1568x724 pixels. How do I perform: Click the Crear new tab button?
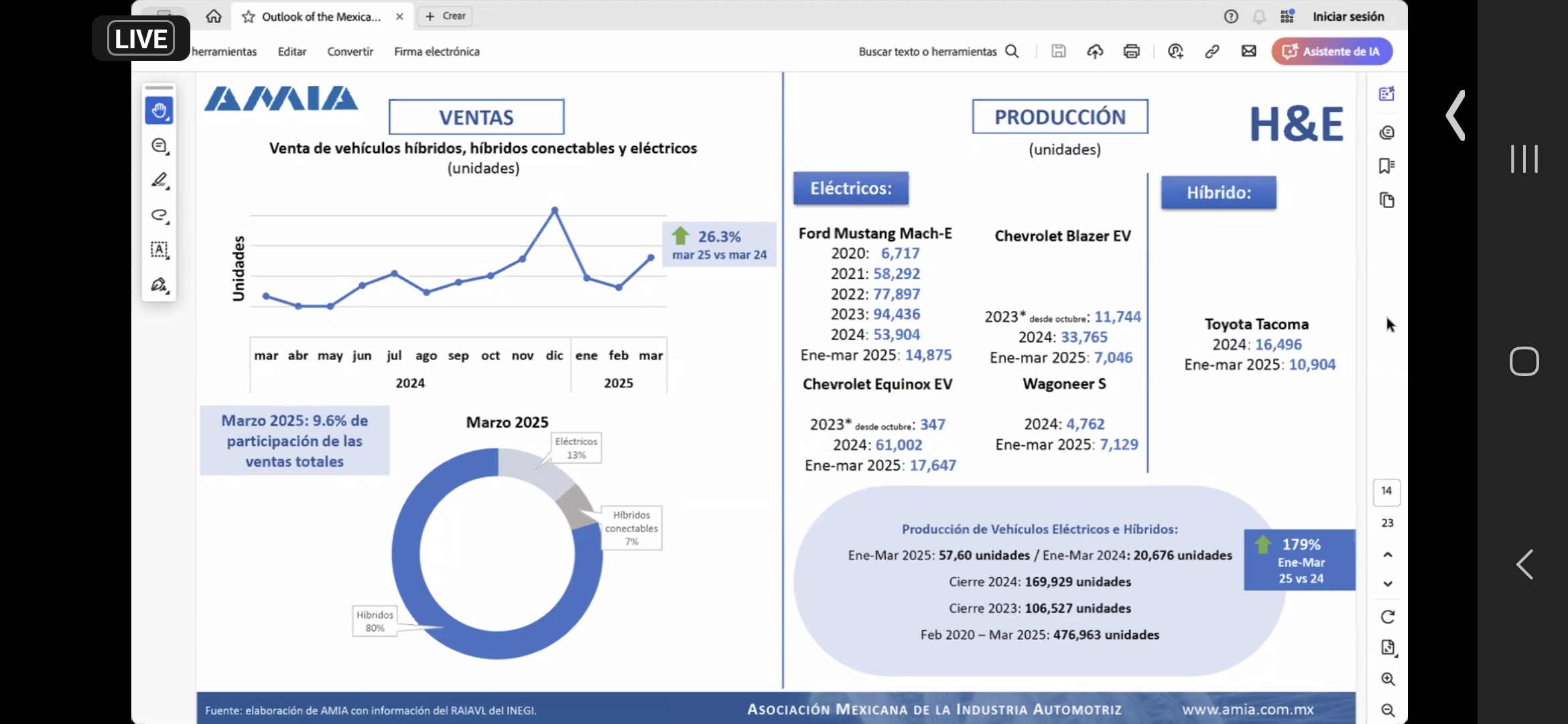(x=446, y=16)
